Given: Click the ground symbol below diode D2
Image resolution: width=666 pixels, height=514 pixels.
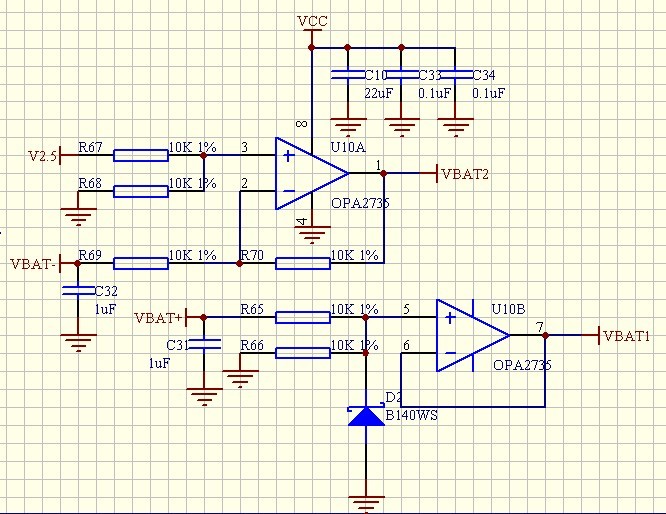Looking at the screenshot, I should pyautogui.click(x=366, y=504).
